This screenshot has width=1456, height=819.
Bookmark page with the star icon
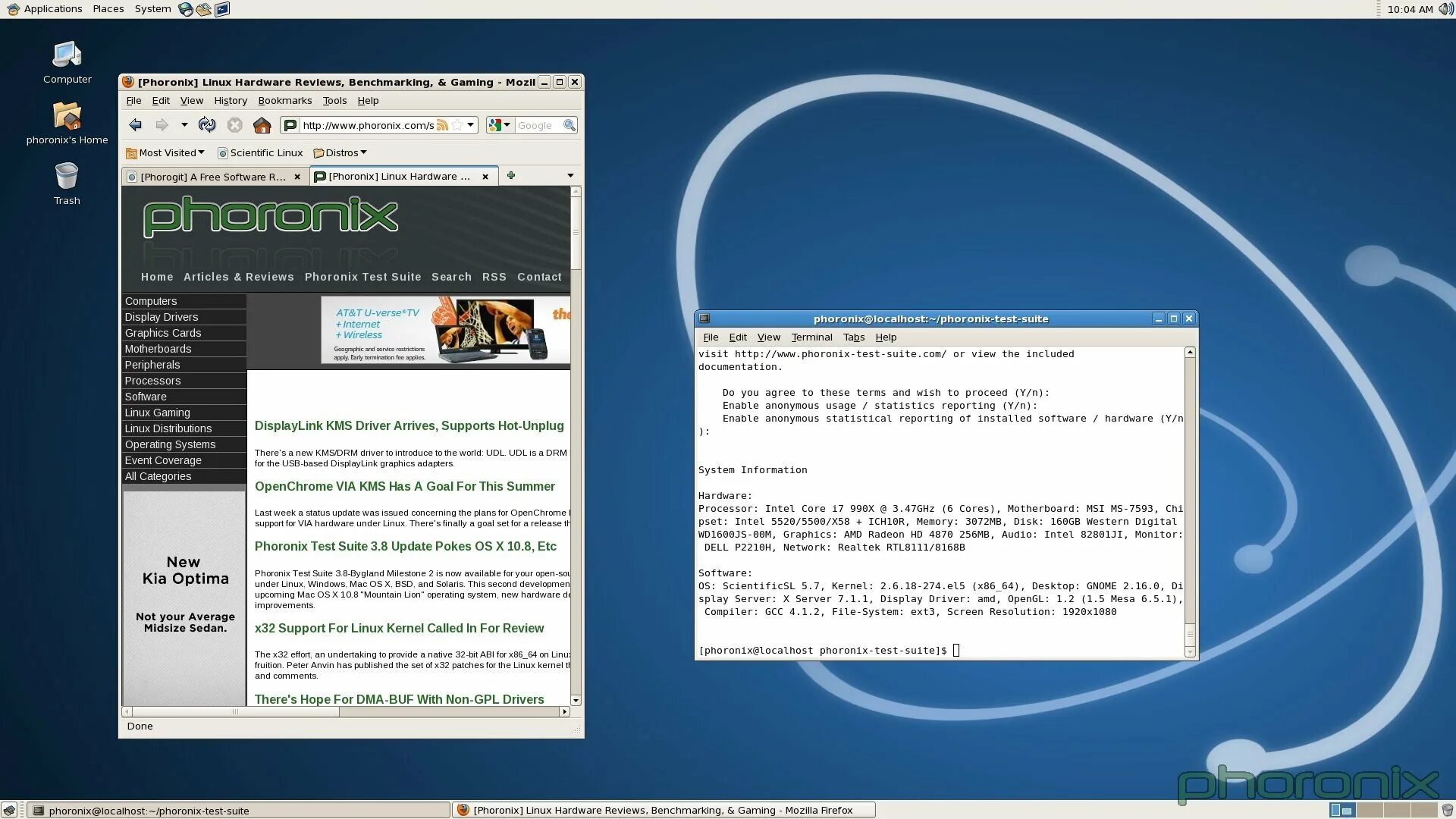[457, 125]
